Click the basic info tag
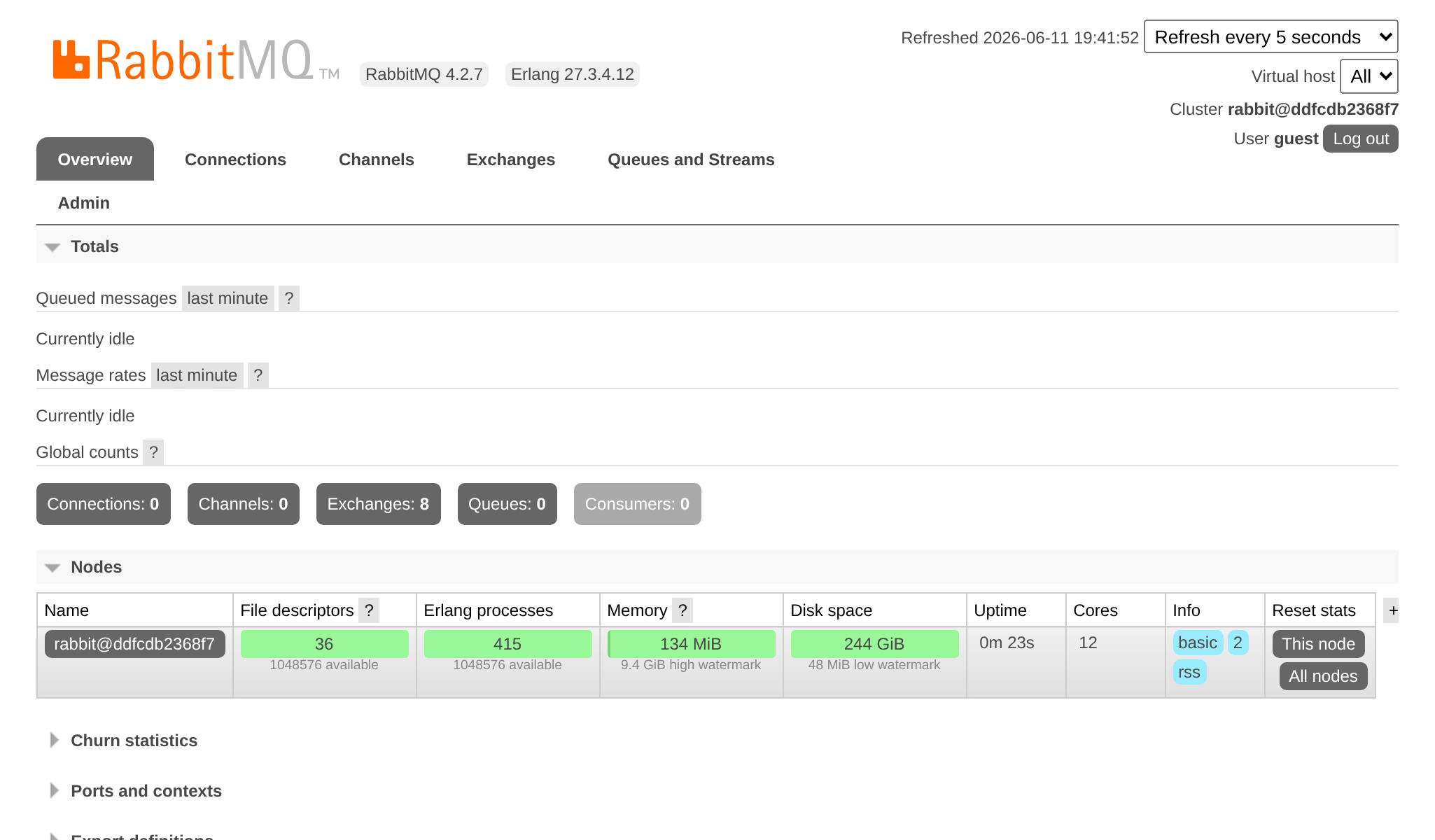 pyautogui.click(x=1198, y=643)
